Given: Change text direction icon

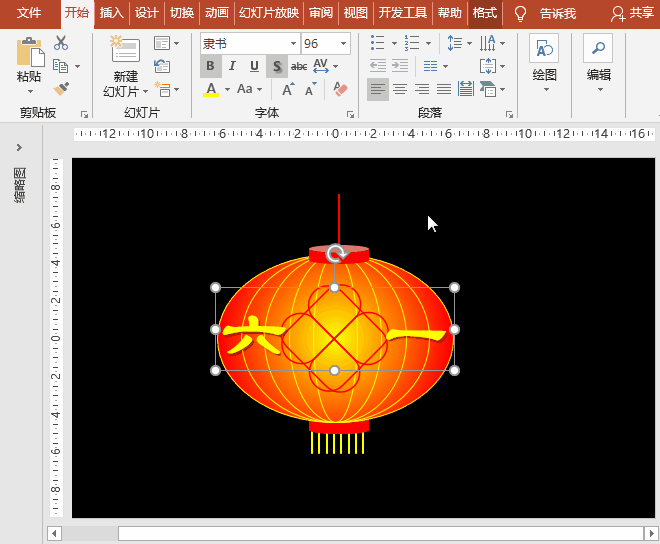Looking at the screenshot, I should [x=488, y=43].
